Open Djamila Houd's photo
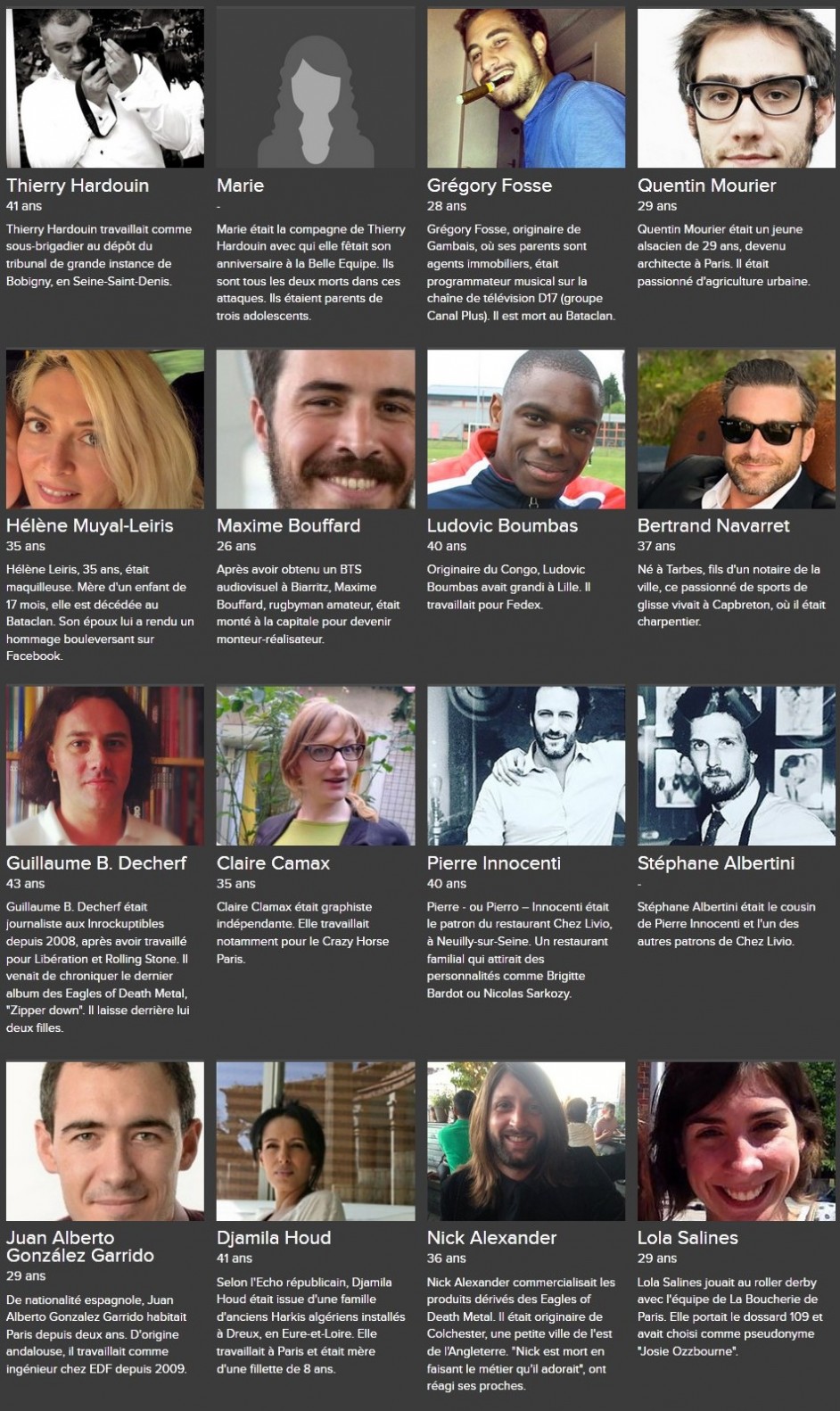This screenshot has width=840, height=1411. pos(316,1141)
